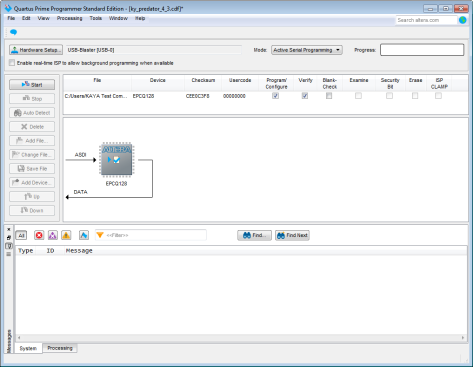Click the Add File button
Screen dimensions: 473x367
point(32,141)
